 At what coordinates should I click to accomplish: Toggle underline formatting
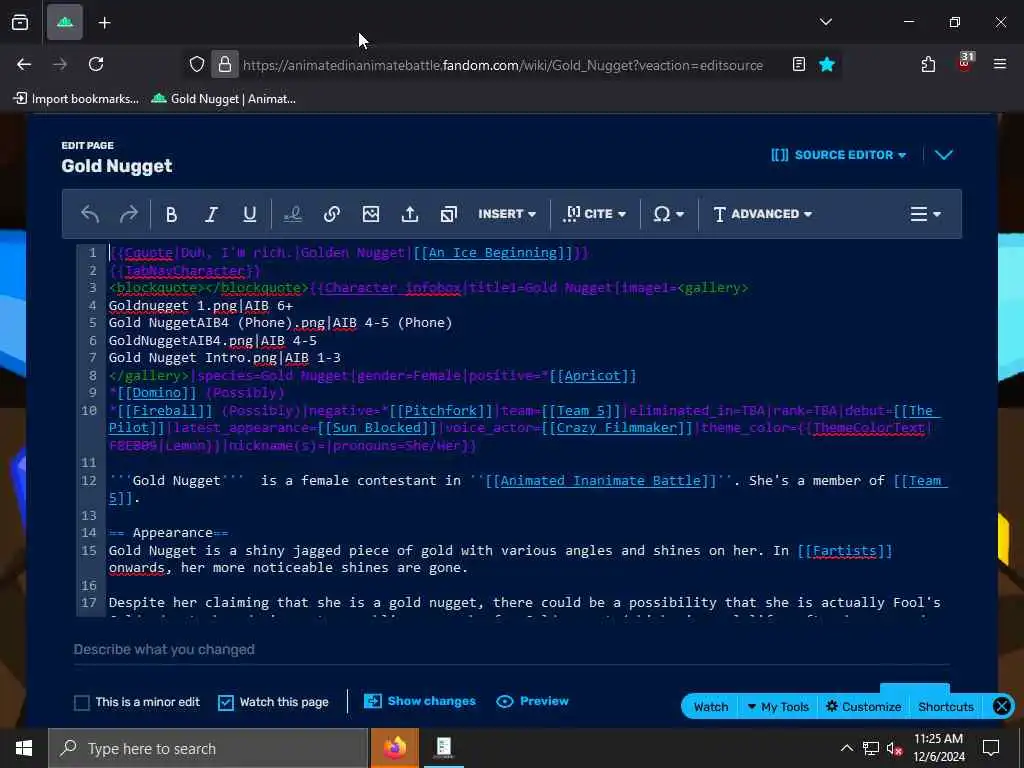point(249,214)
